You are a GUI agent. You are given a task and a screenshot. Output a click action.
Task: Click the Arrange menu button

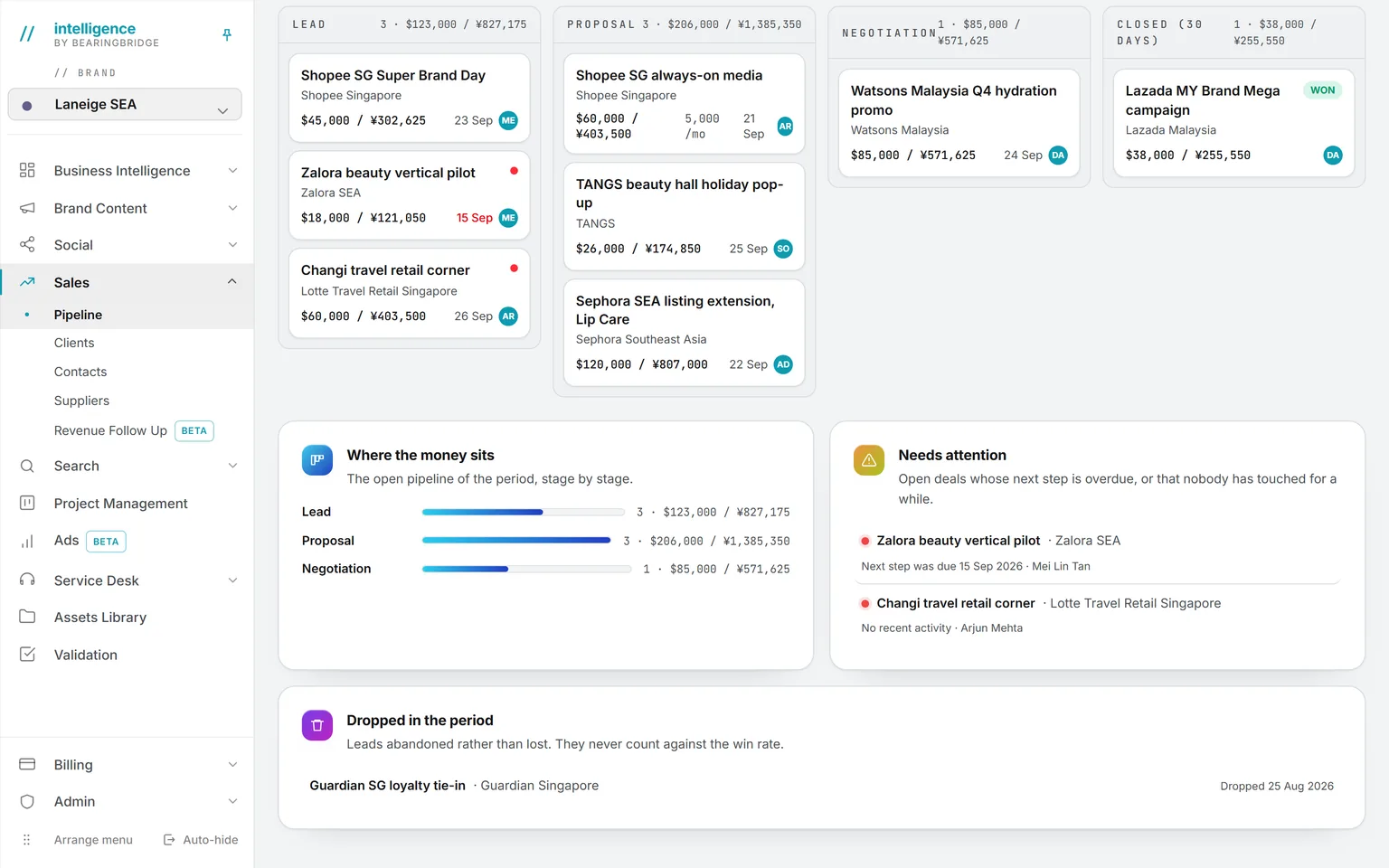80,840
